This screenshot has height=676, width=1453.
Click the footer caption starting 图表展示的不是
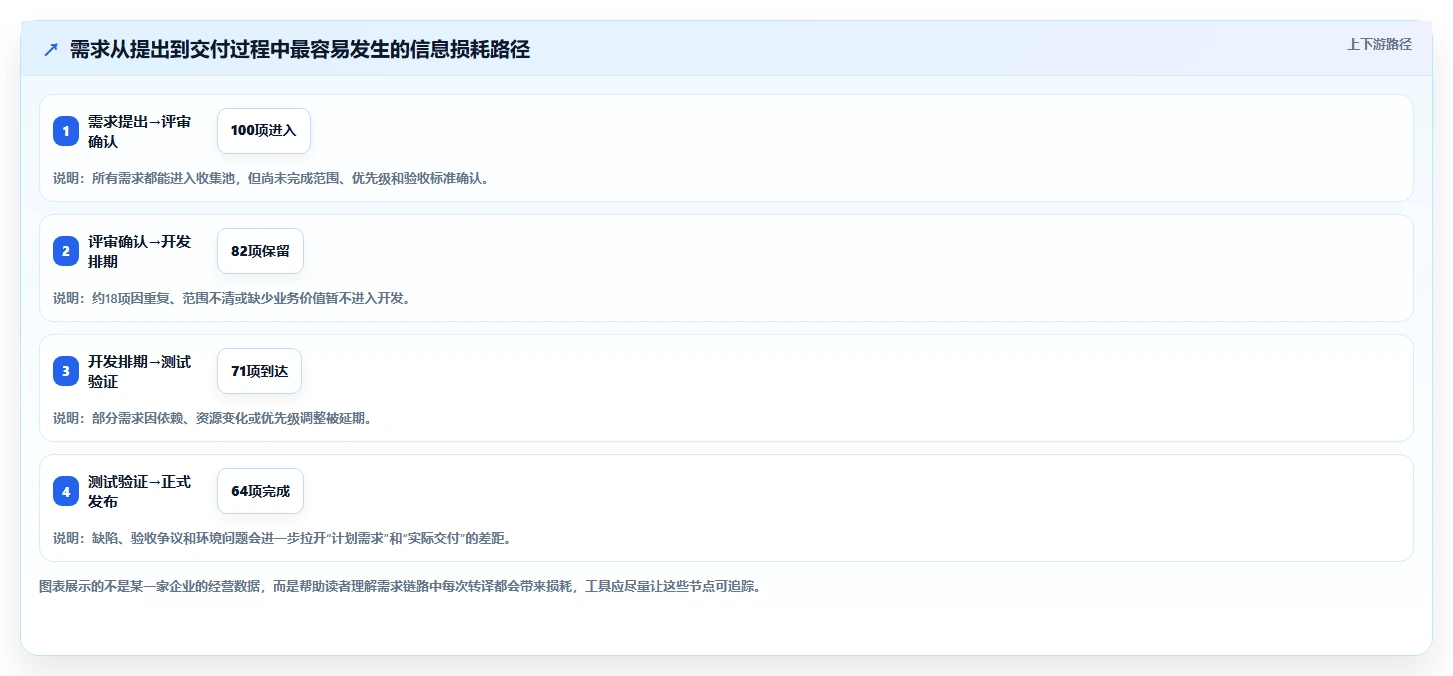point(400,586)
